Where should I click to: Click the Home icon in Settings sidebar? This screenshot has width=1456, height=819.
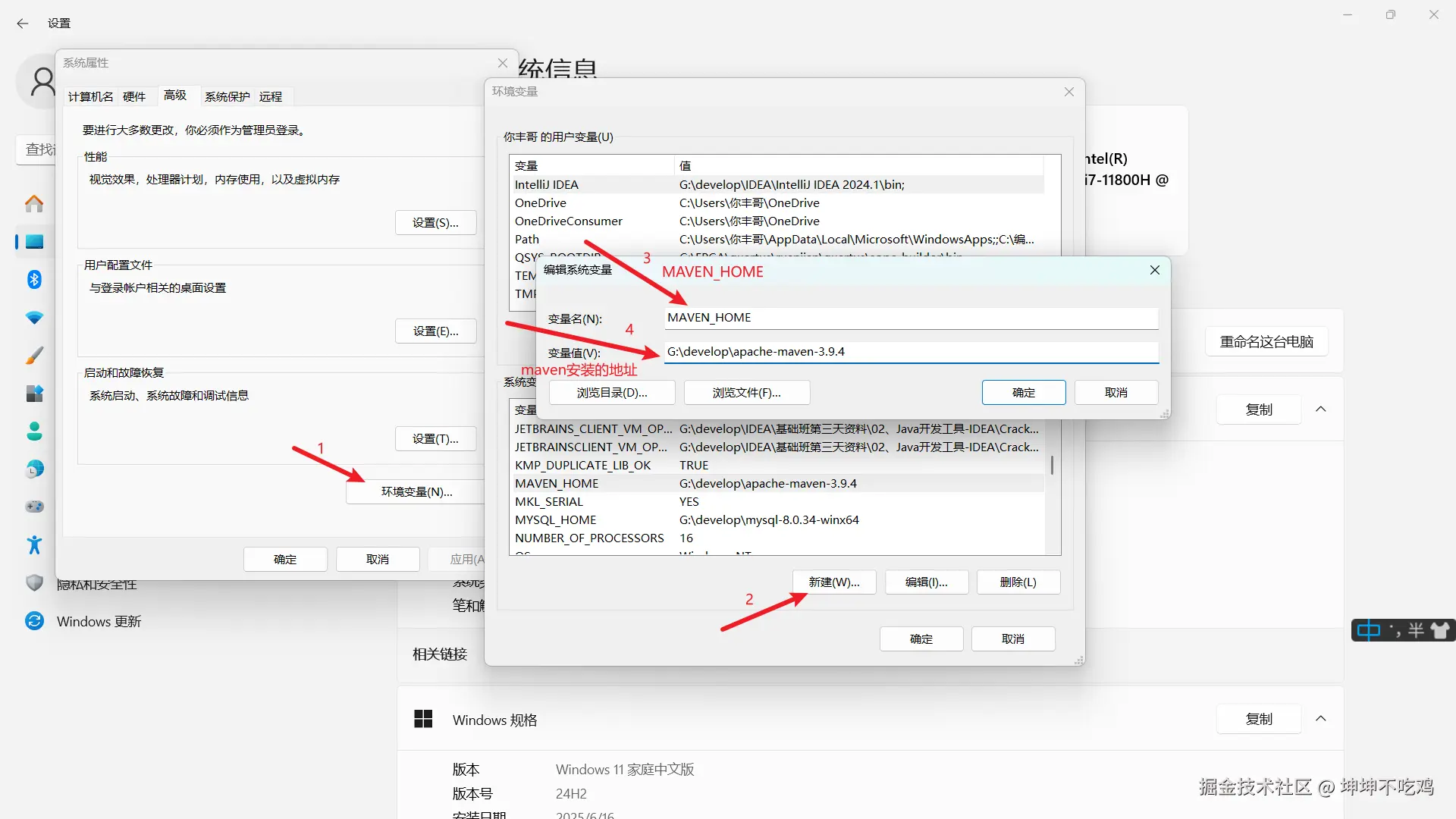34,203
